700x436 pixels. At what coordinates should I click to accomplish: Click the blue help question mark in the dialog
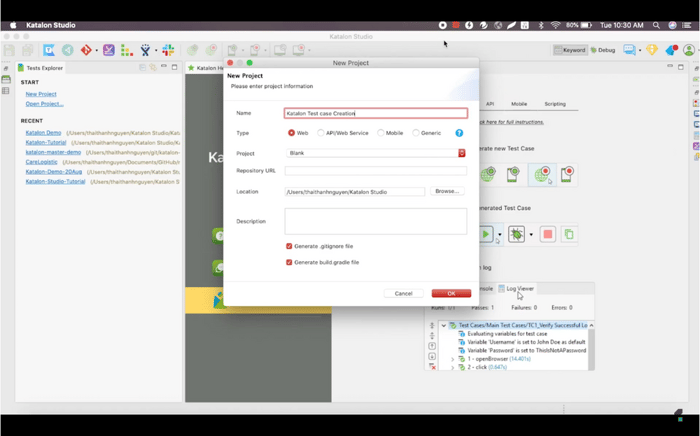[459, 133]
